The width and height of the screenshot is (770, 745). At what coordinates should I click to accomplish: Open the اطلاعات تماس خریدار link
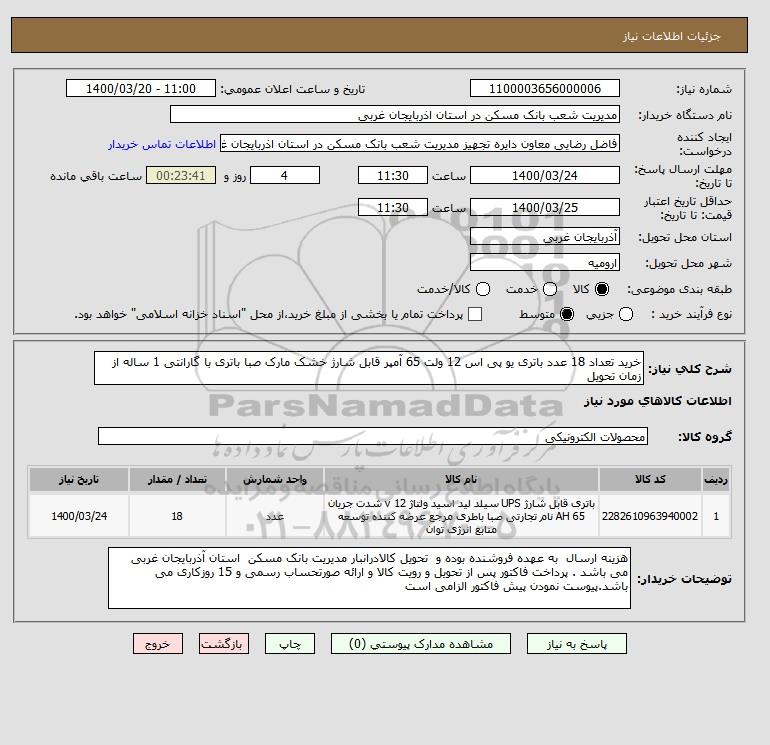[162, 144]
